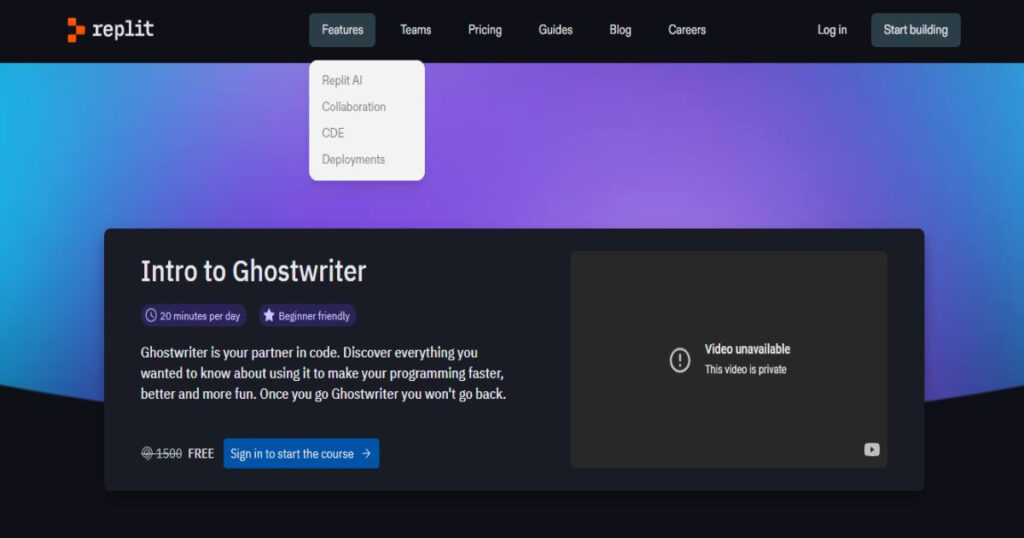This screenshot has height=538, width=1024.
Task: Choose Collaboration in the dropdown list
Action: click(x=353, y=107)
